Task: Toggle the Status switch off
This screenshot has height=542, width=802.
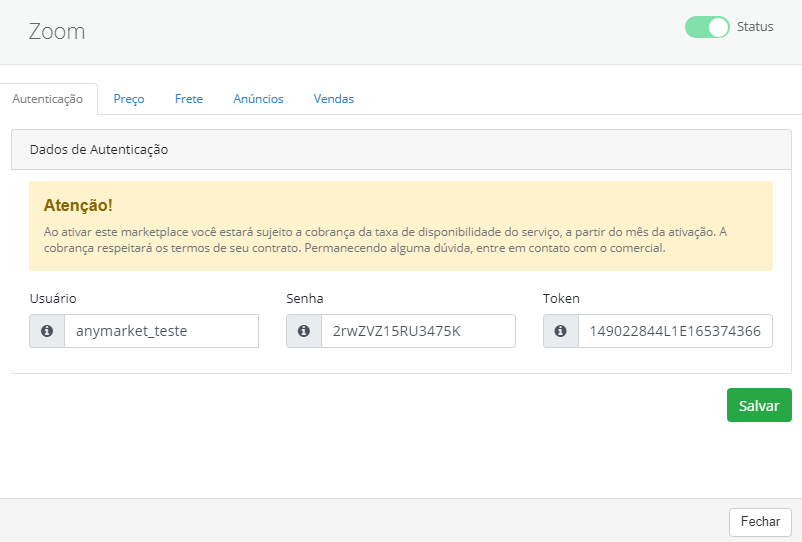Action: 707,27
